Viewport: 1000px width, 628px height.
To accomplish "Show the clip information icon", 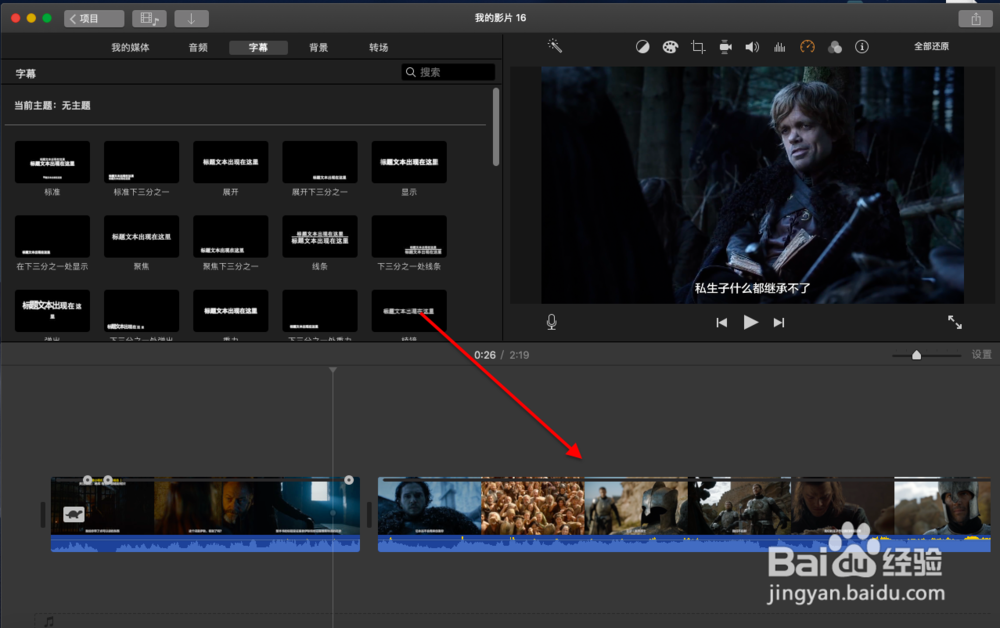I will pos(862,47).
